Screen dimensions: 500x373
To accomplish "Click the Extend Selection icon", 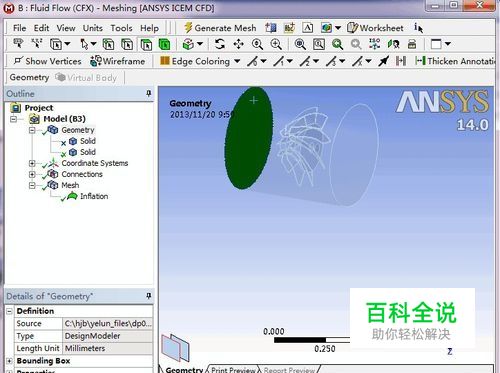I will click(x=188, y=44).
